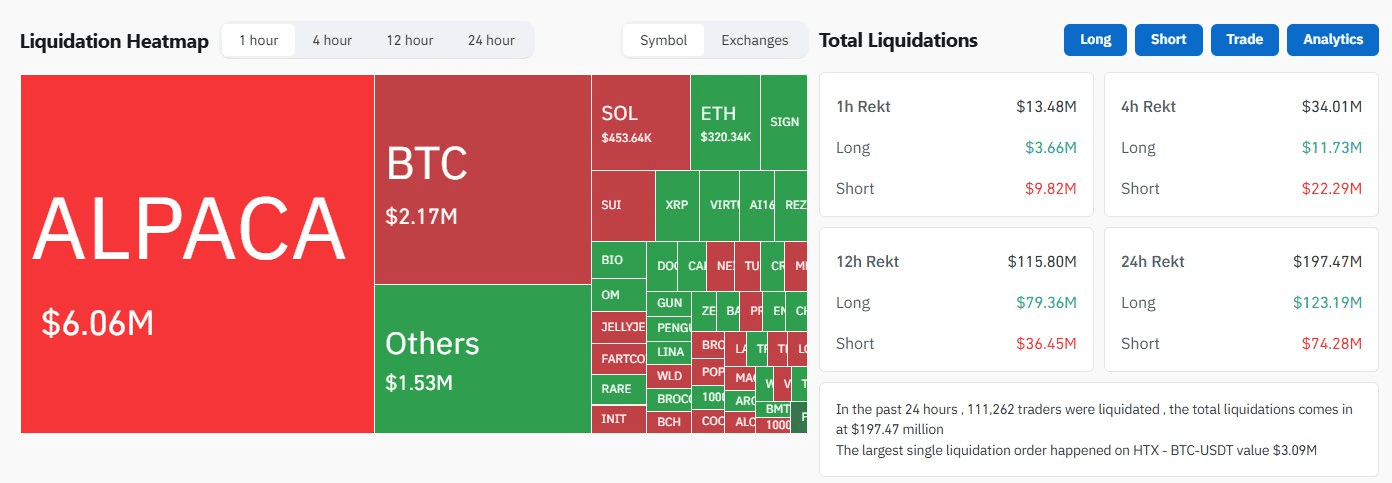Click the green Others $1.53M tile
1392x483 pixels.
tap(482, 358)
